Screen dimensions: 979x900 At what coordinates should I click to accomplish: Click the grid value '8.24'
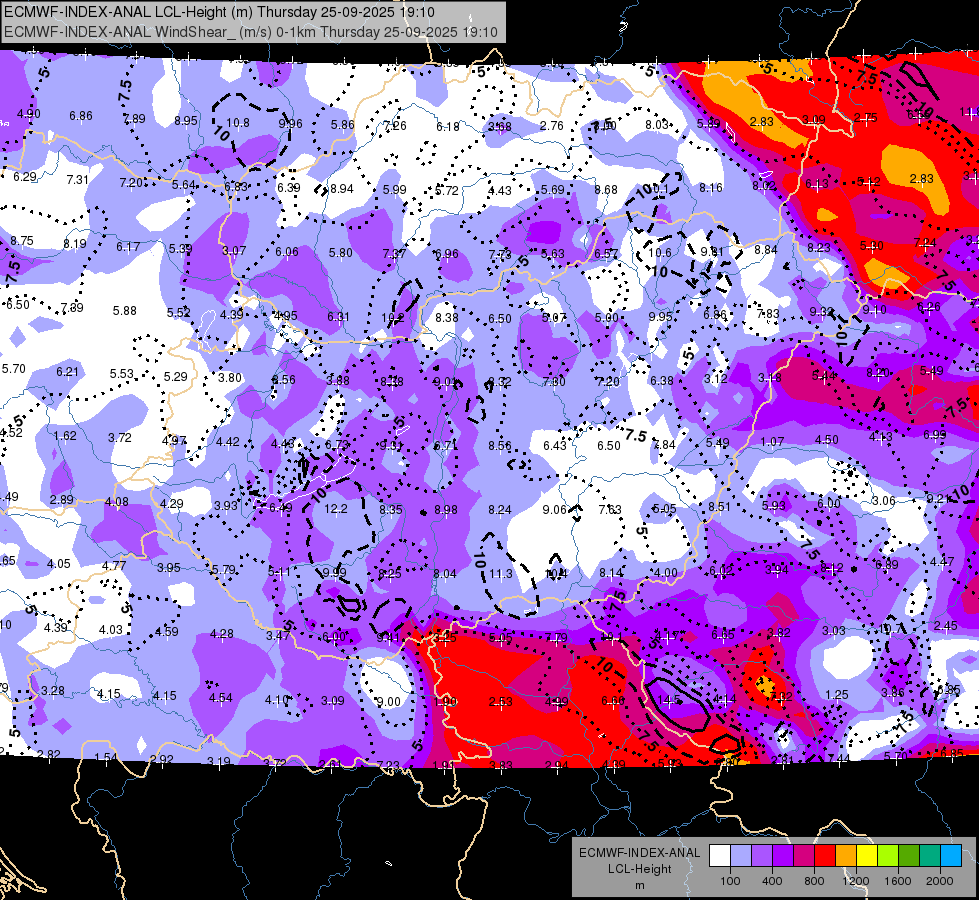[500, 510]
